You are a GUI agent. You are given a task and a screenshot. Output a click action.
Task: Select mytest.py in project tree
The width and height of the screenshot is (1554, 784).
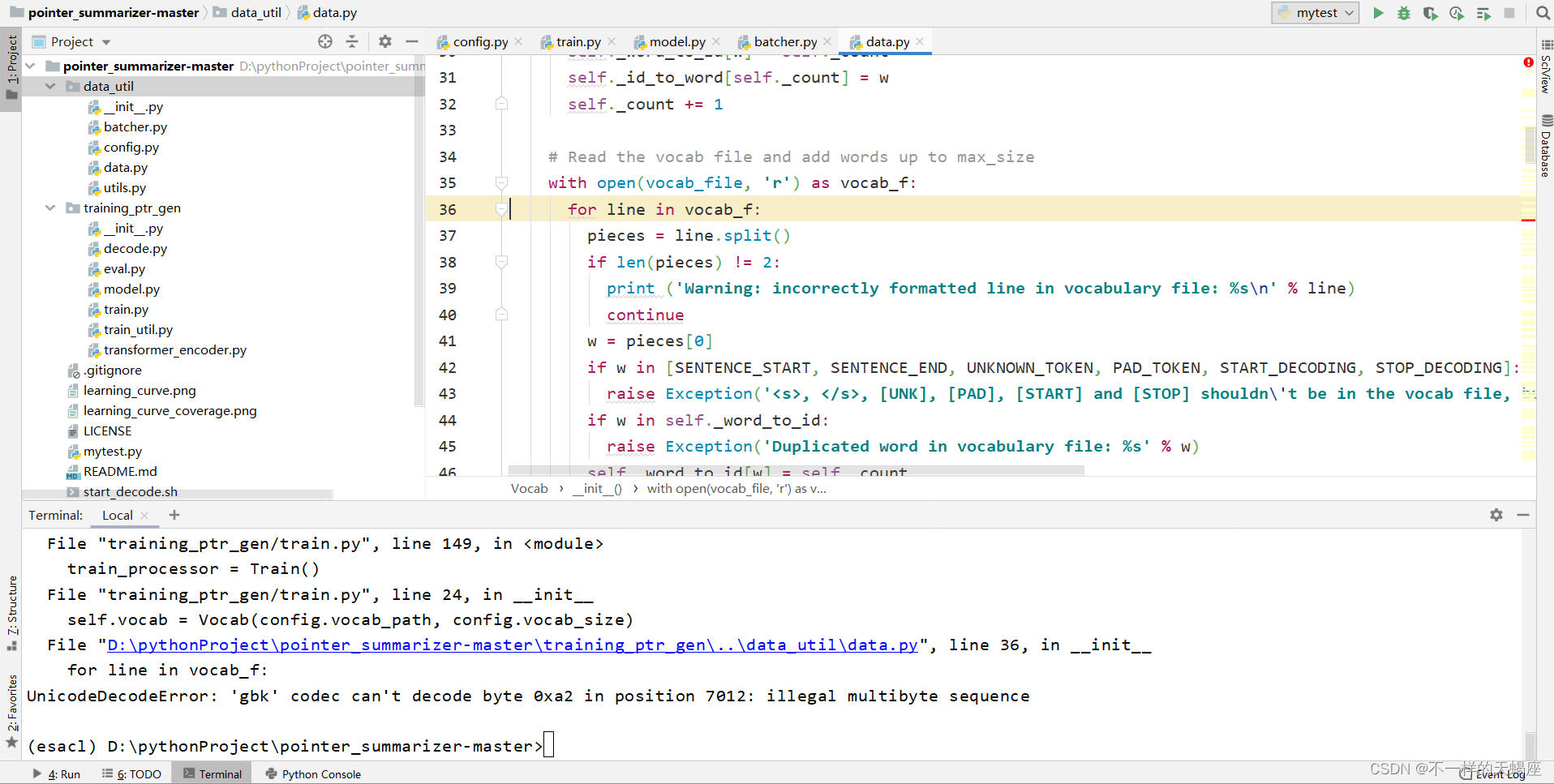point(113,451)
